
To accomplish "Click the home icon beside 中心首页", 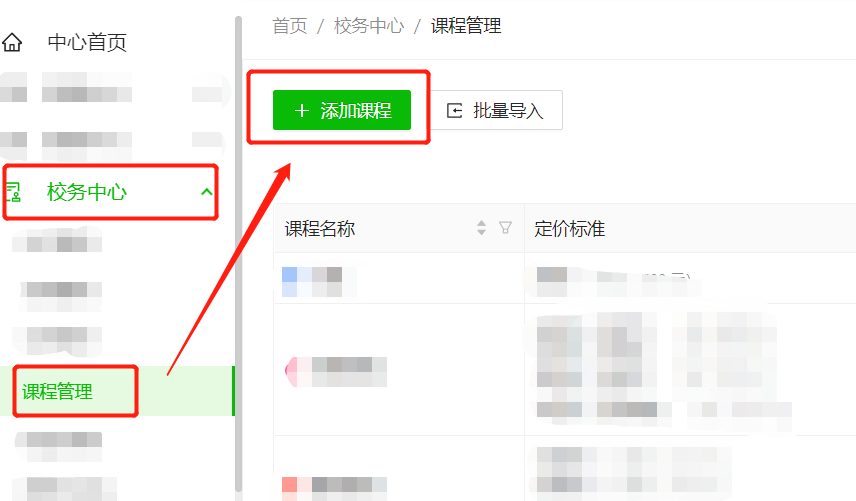I will tap(12, 42).
